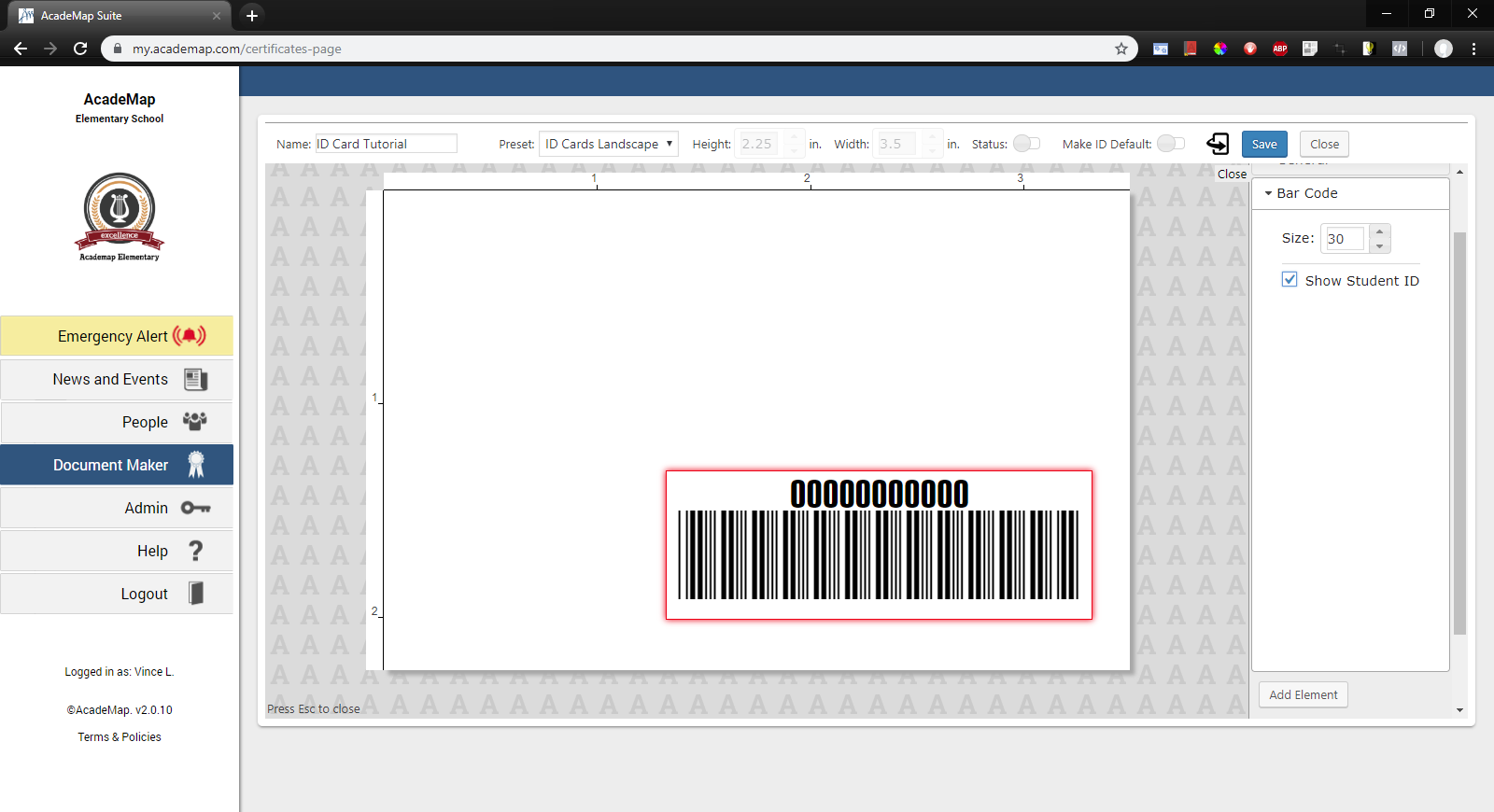The height and width of the screenshot is (812, 1494).
Task: Click the question mark icon beside Help
Action: point(195,551)
